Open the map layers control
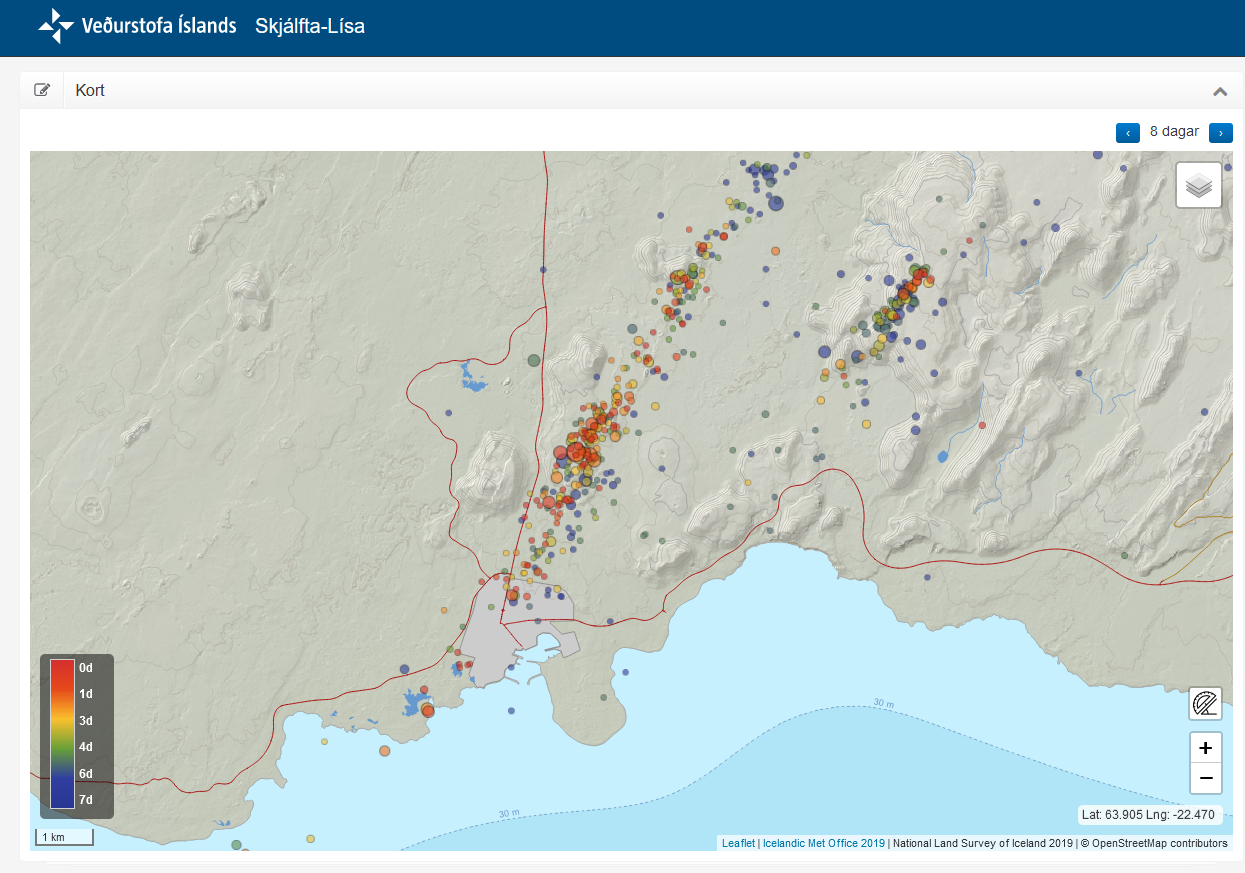 pyautogui.click(x=1198, y=185)
